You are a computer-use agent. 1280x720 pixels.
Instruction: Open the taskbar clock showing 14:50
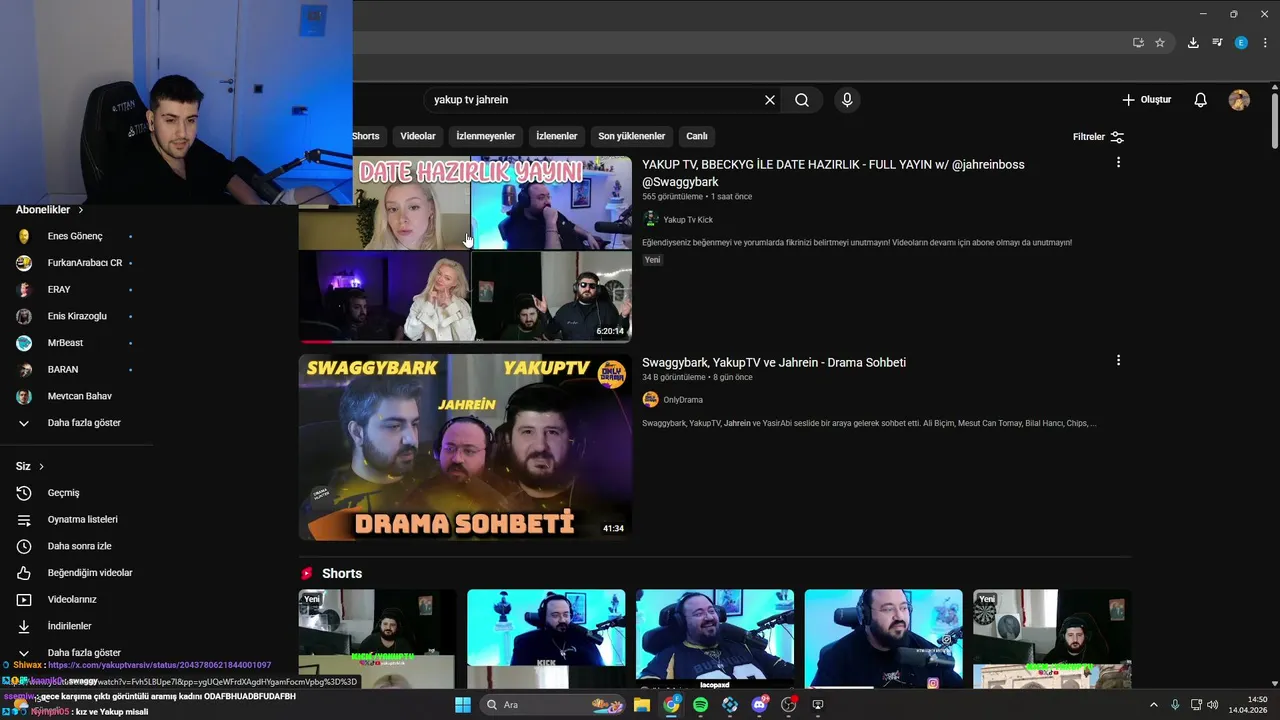(x=1248, y=705)
